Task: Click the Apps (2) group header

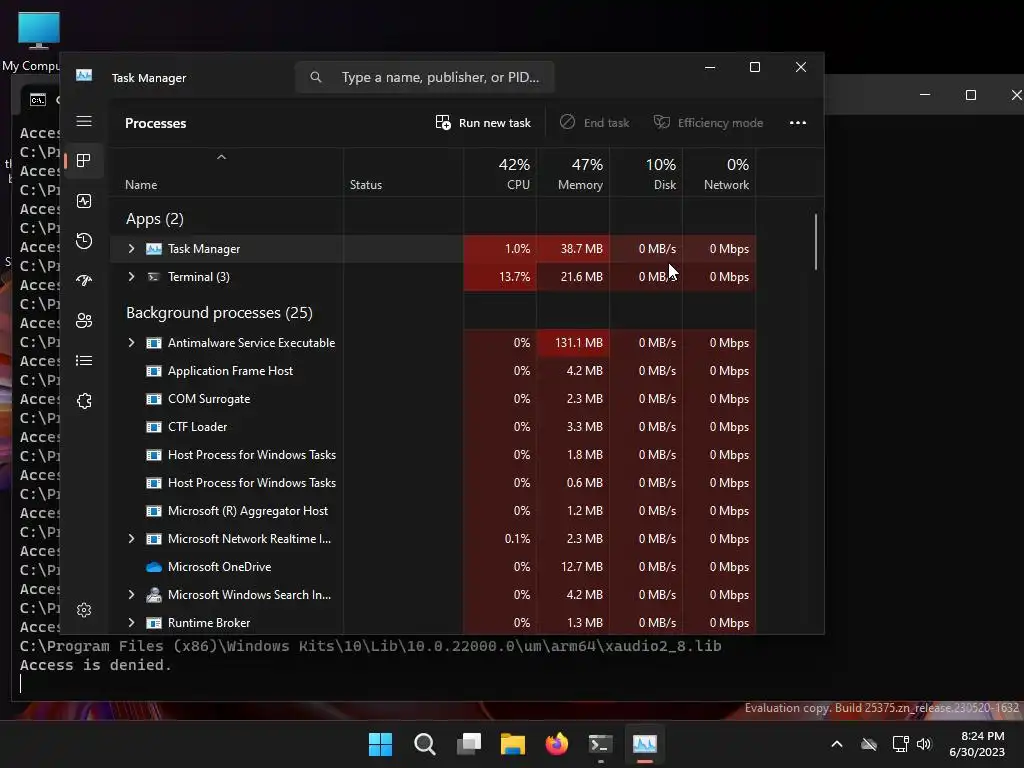Action: [155, 219]
